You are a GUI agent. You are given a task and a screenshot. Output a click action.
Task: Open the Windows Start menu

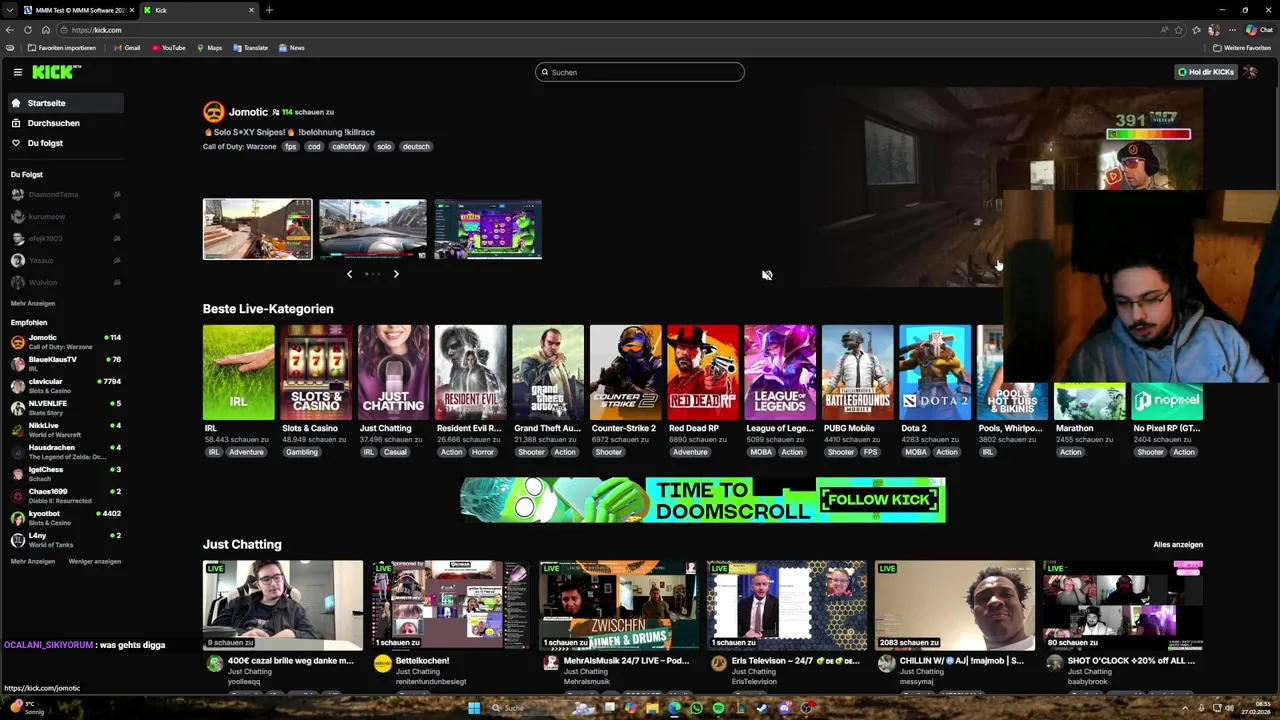click(474, 708)
